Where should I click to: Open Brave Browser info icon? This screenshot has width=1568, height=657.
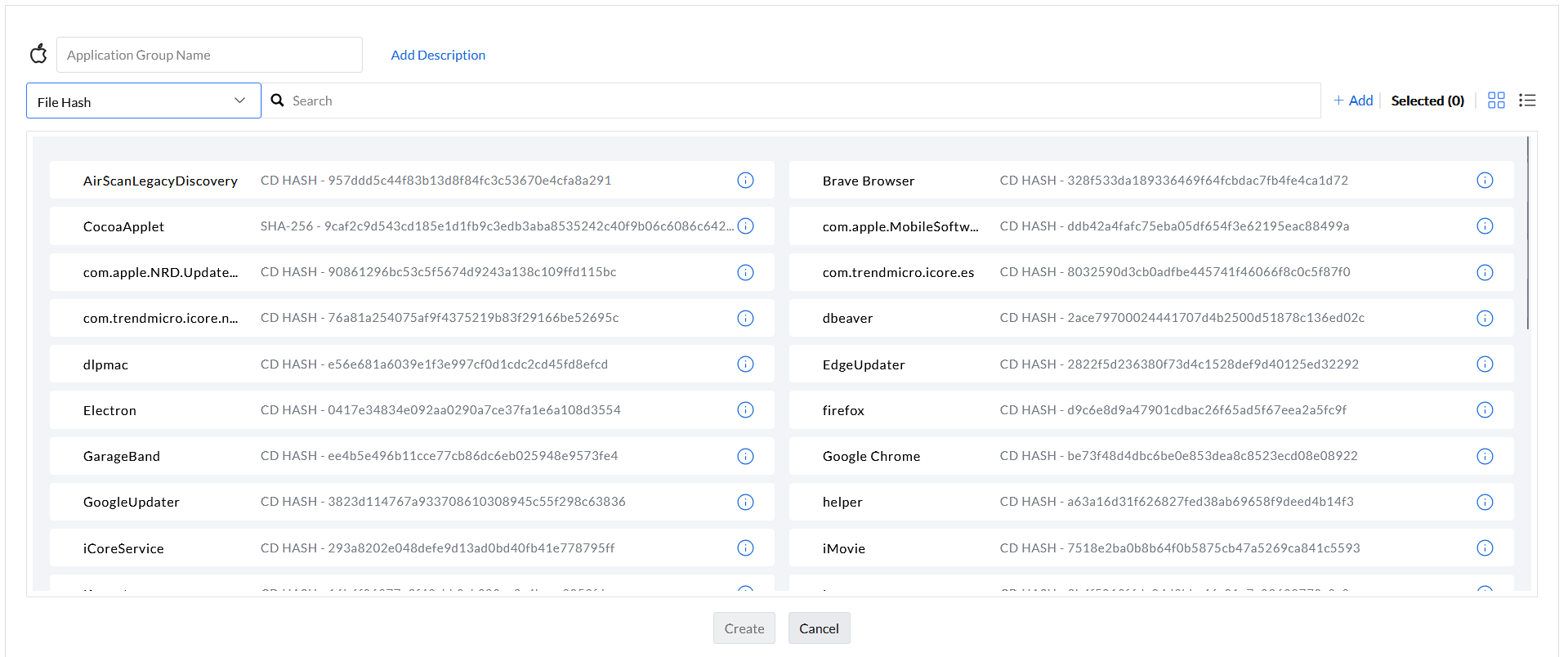pyautogui.click(x=1485, y=181)
